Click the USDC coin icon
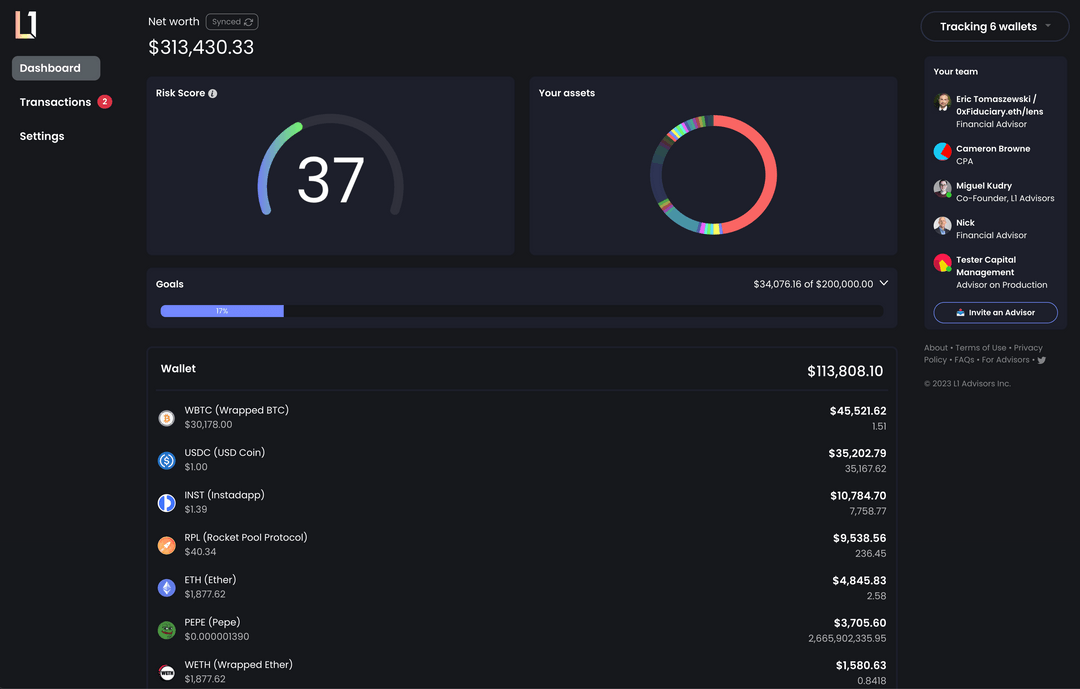Screen dimensions: 1080x689 167,460
